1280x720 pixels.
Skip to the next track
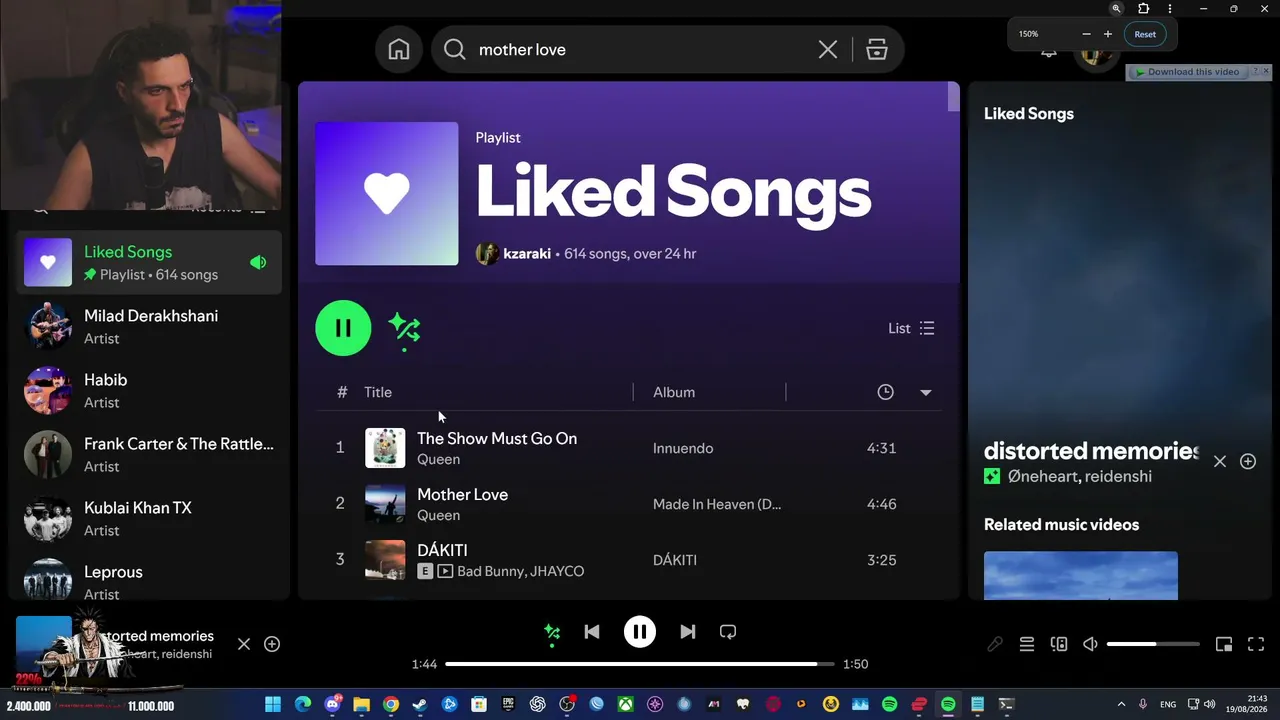click(x=688, y=632)
